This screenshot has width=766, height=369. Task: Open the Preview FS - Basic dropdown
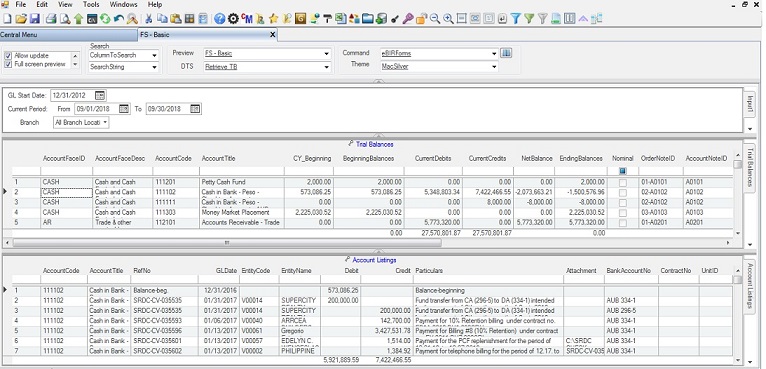coord(327,53)
